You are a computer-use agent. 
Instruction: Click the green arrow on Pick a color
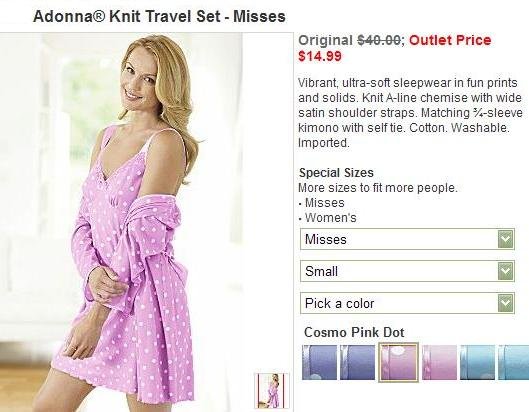coord(506,303)
